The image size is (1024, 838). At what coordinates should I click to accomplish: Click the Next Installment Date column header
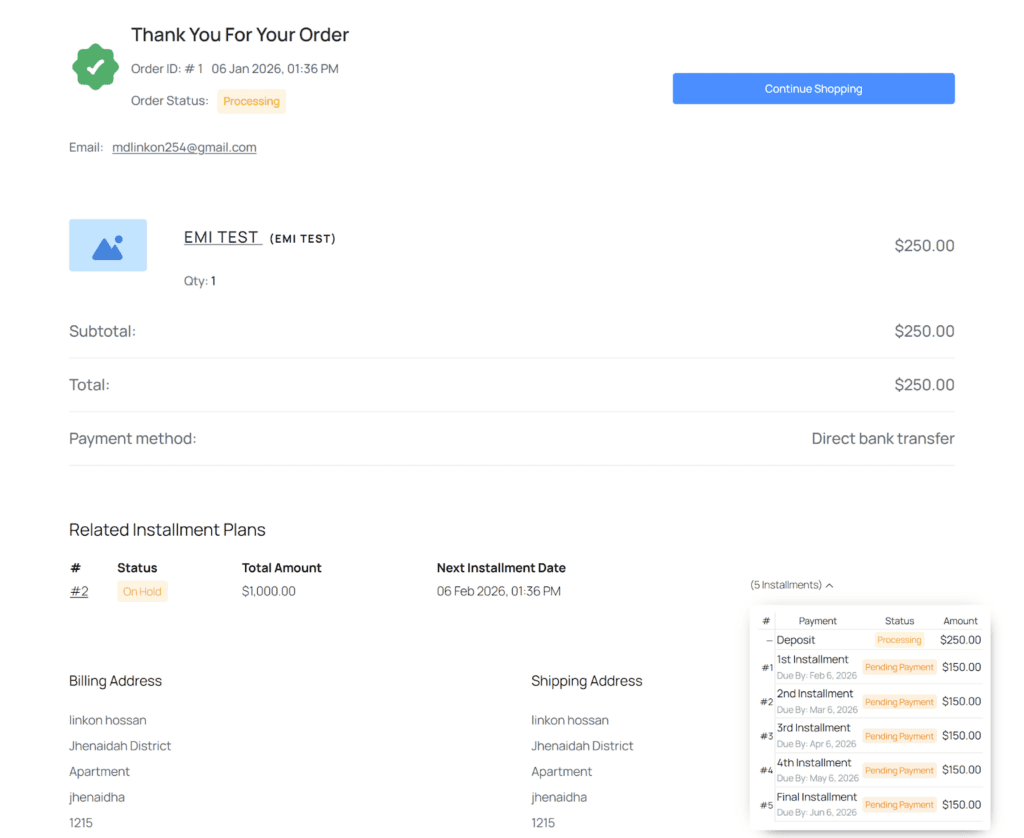[x=501, y=568]
